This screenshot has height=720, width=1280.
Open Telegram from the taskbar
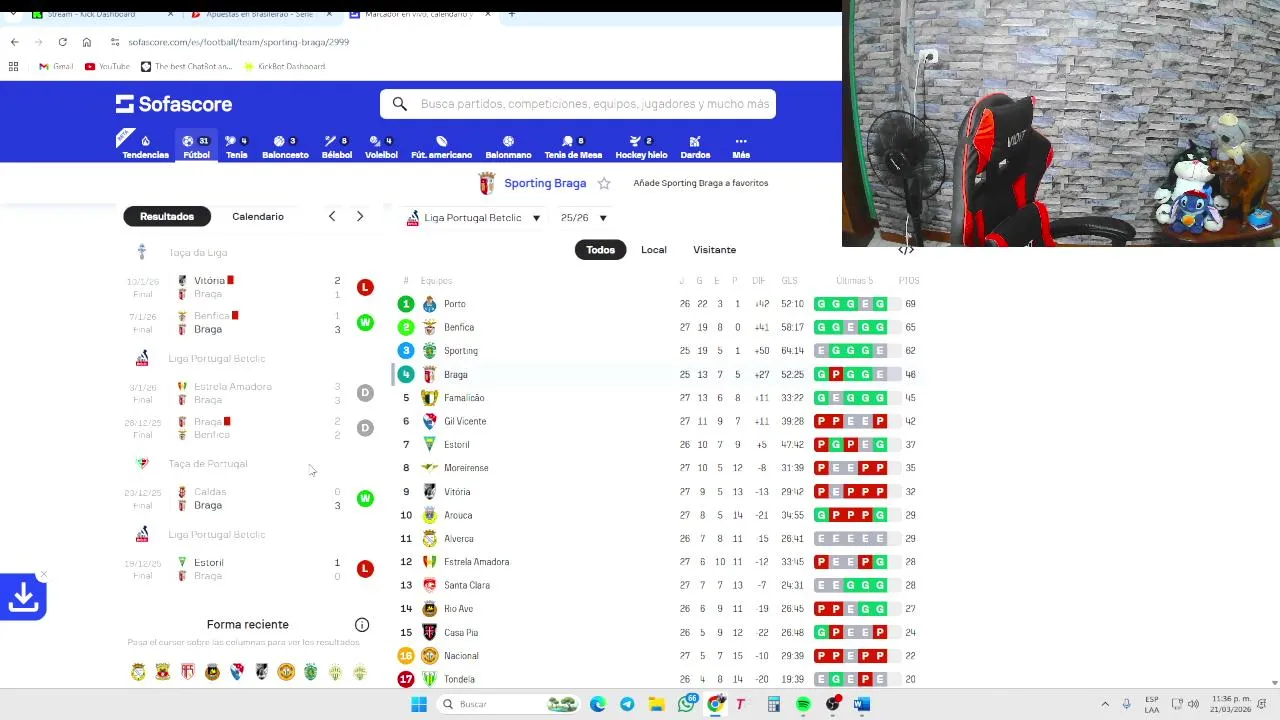627,704
